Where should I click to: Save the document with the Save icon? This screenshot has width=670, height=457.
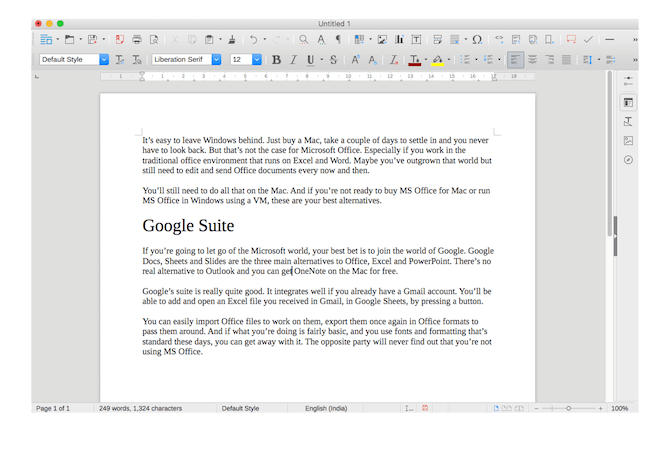click(x=92, y=40)
